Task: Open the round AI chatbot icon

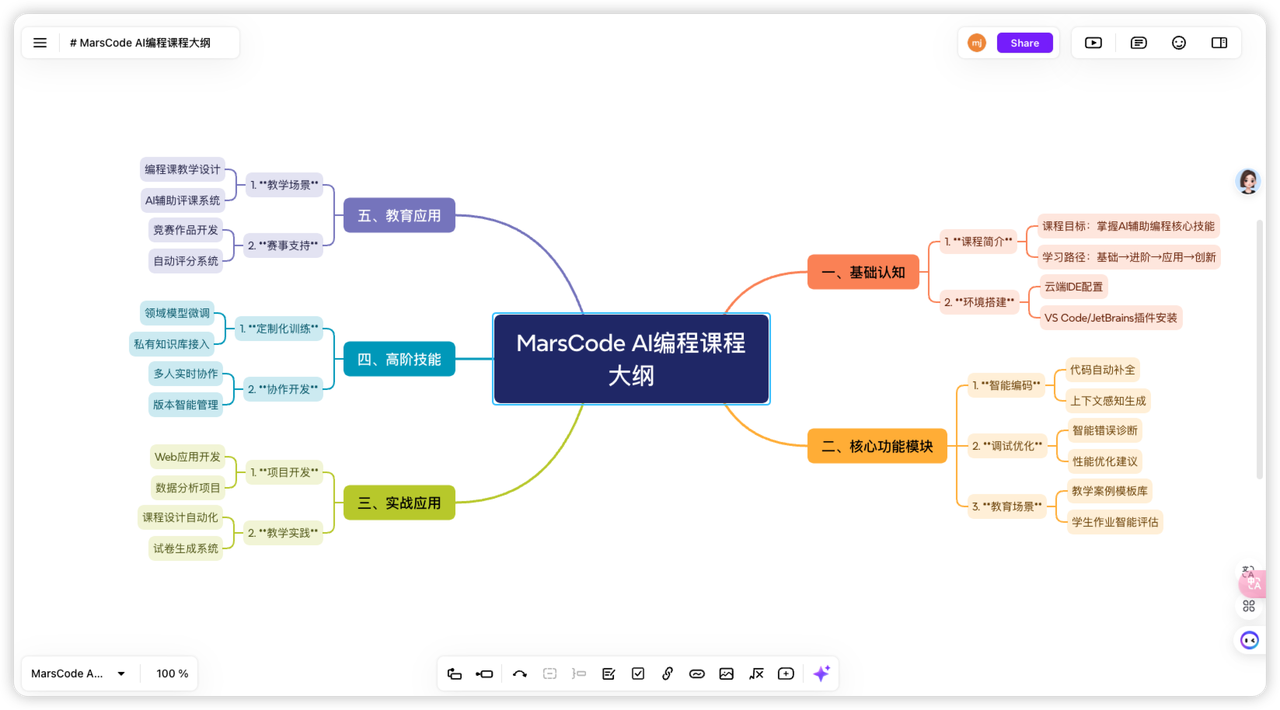Action: tap(1249, 640)
